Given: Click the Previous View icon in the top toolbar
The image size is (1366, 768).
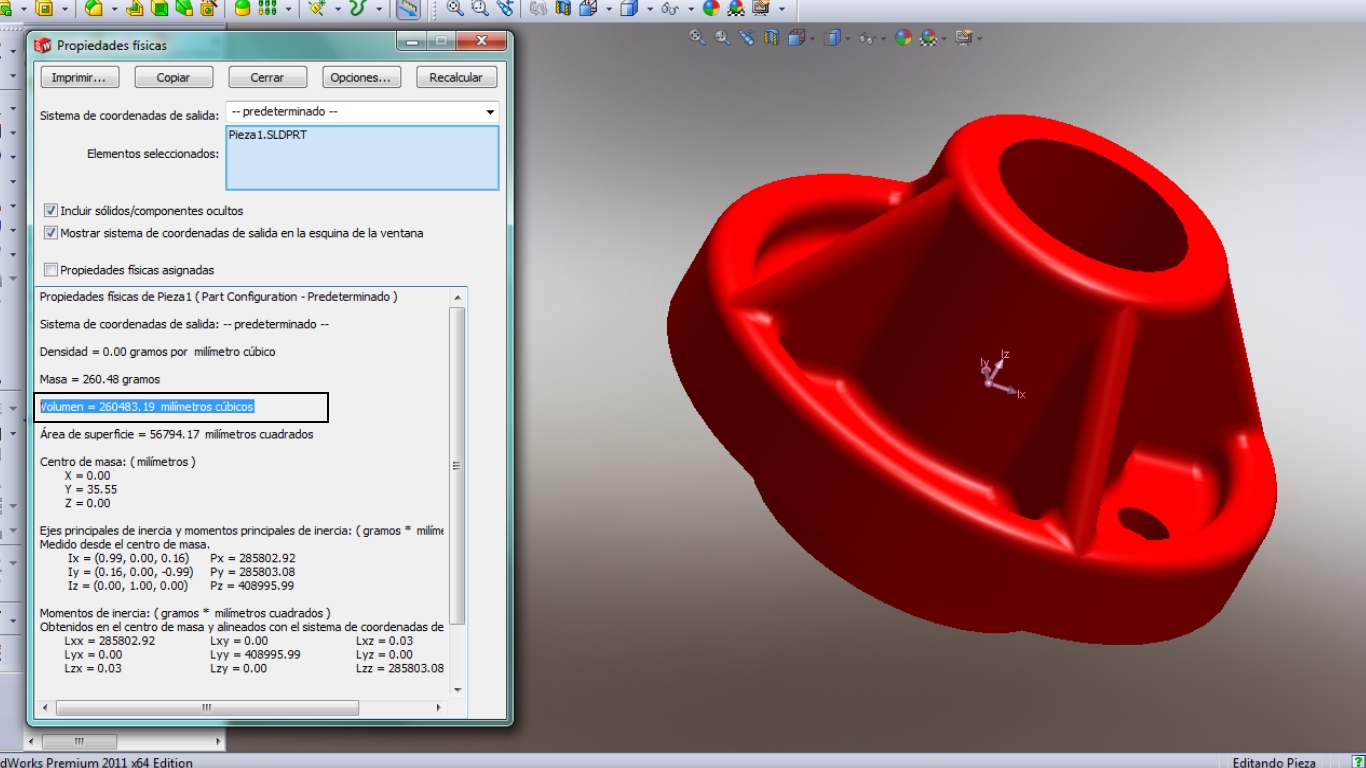Looking at the screenshot, I should [x=505, y=9].
